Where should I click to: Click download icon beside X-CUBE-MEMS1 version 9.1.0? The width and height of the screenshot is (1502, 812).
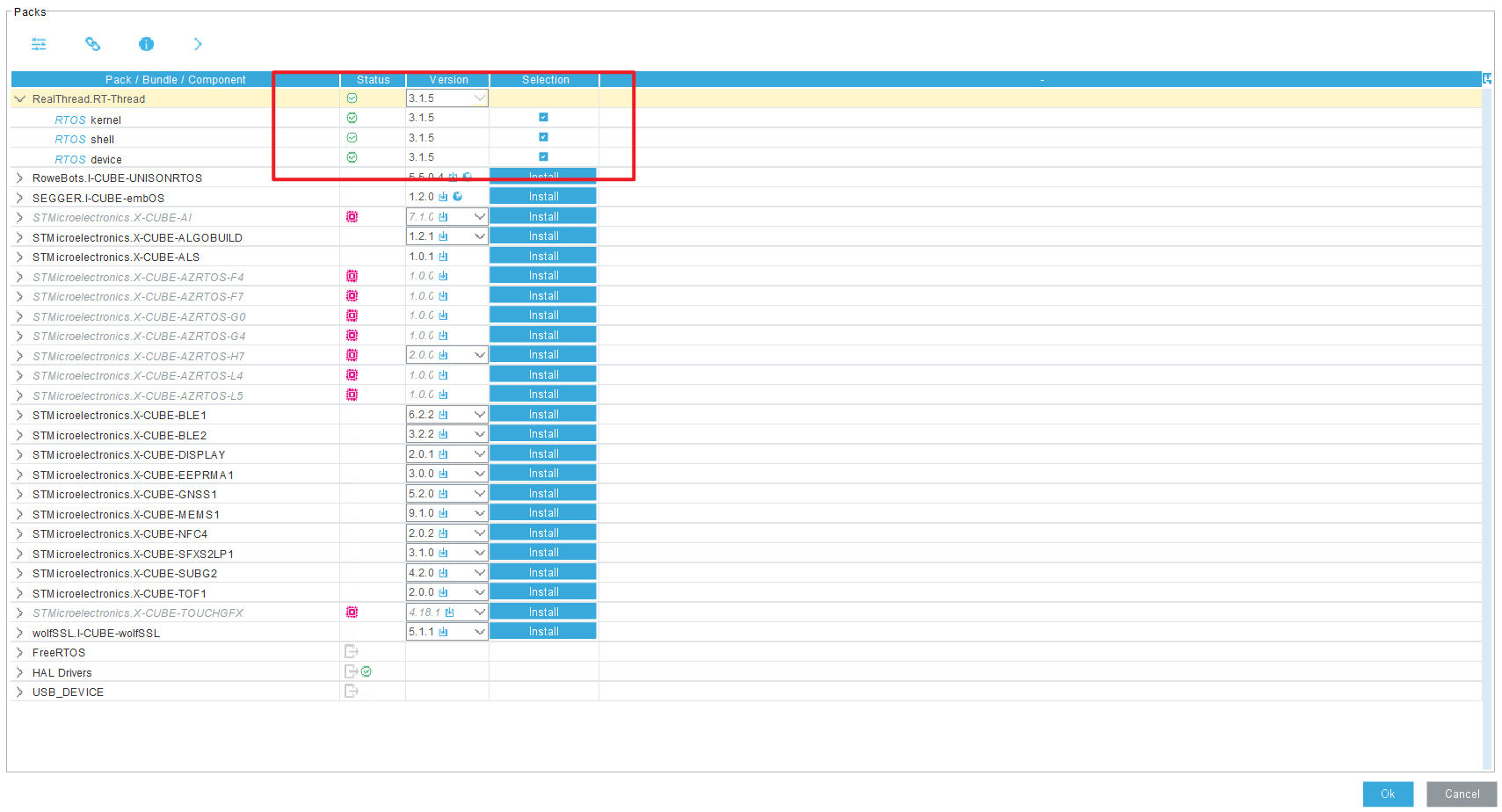[443, 513]
